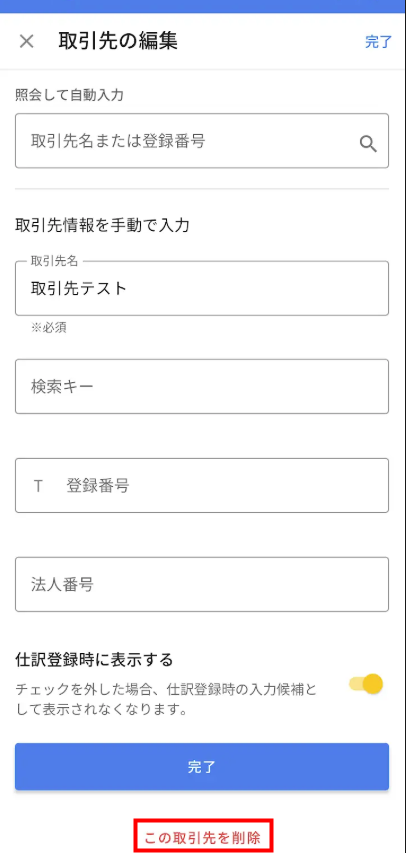This screenshot has width=406, height=853.
Task: Focus the 登録番号 input field
Action: click(202, 485)
